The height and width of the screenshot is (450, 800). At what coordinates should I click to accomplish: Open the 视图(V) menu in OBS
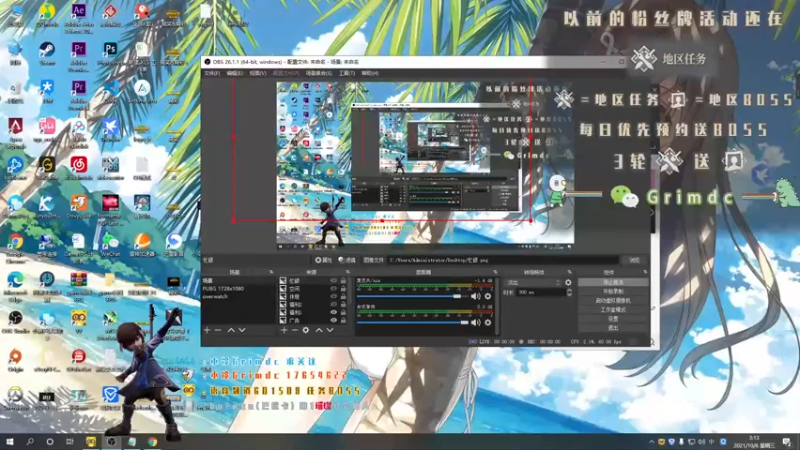(x=258, y=73)
